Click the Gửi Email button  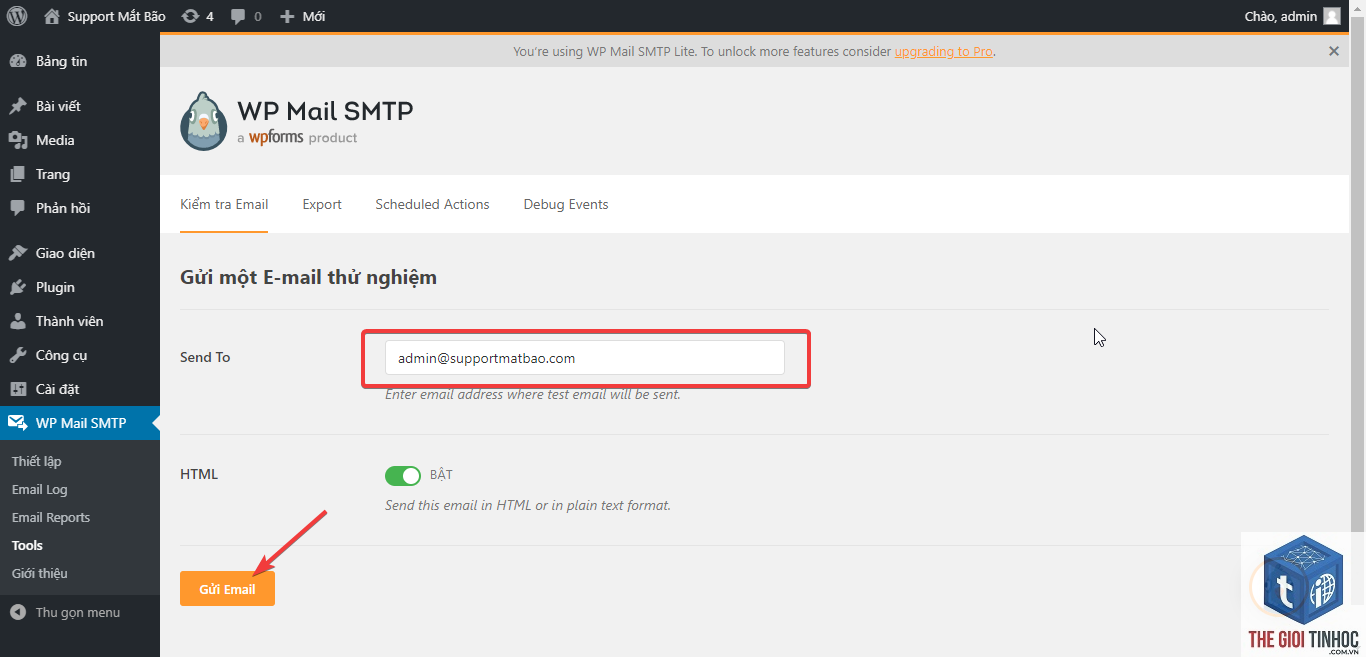point(227,589)
